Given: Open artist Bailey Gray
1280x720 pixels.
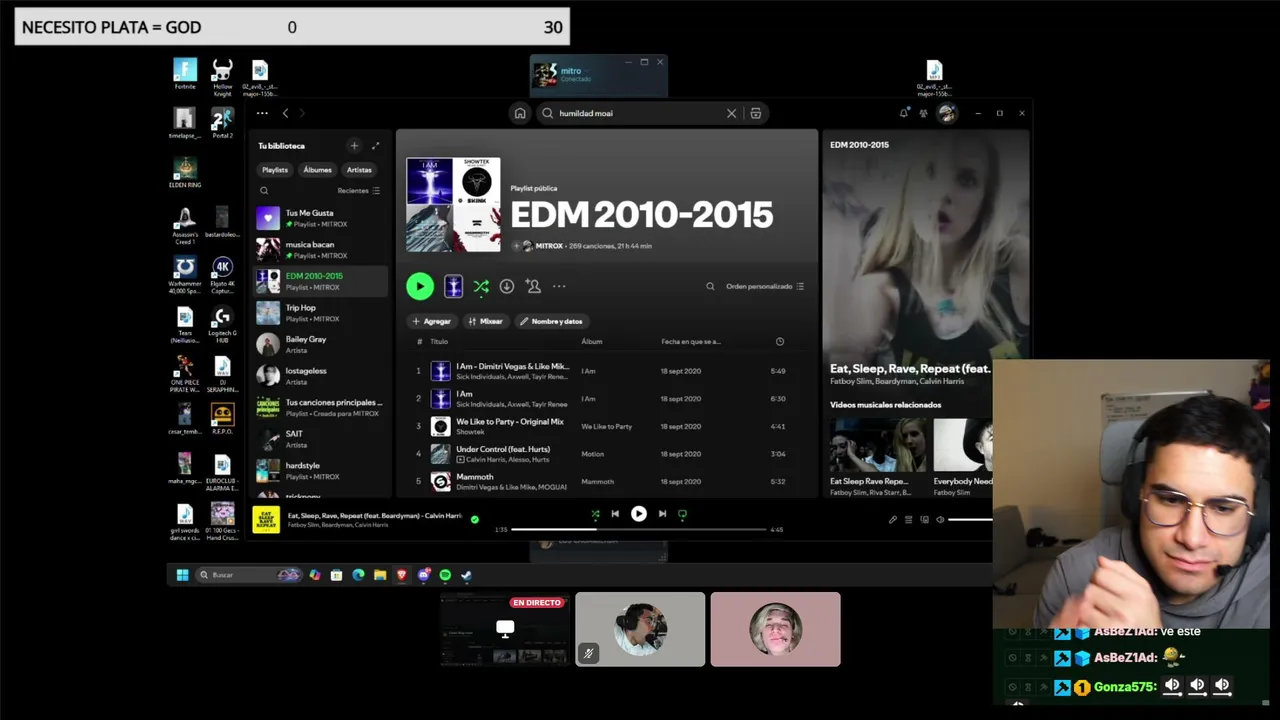Looking at the screenshot, I should [x=320, y=344].
